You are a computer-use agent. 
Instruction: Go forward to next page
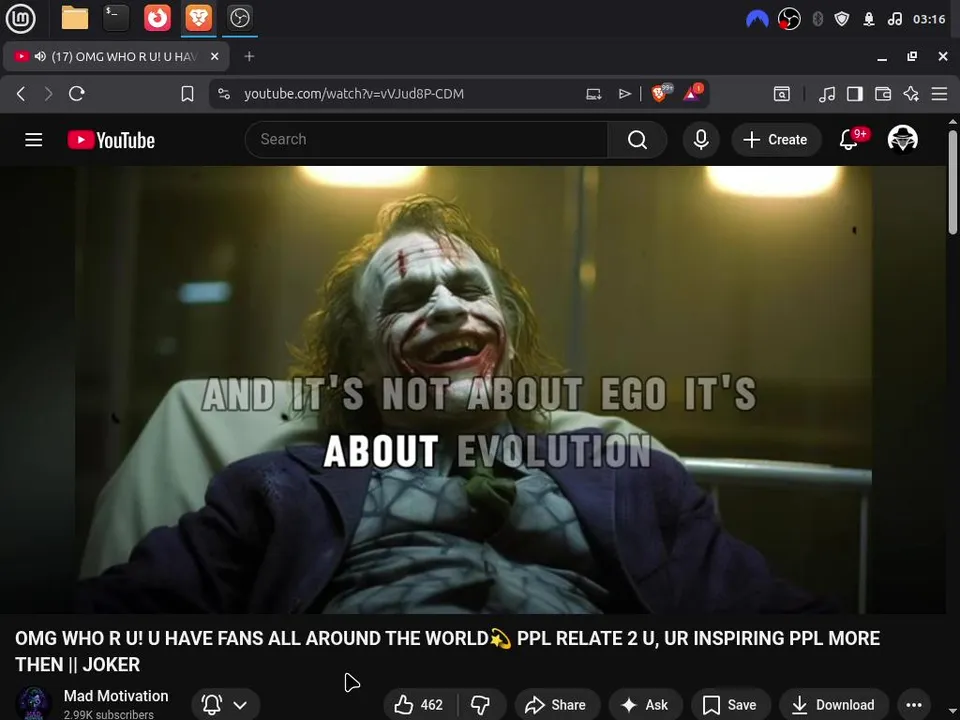coord(48,94)
